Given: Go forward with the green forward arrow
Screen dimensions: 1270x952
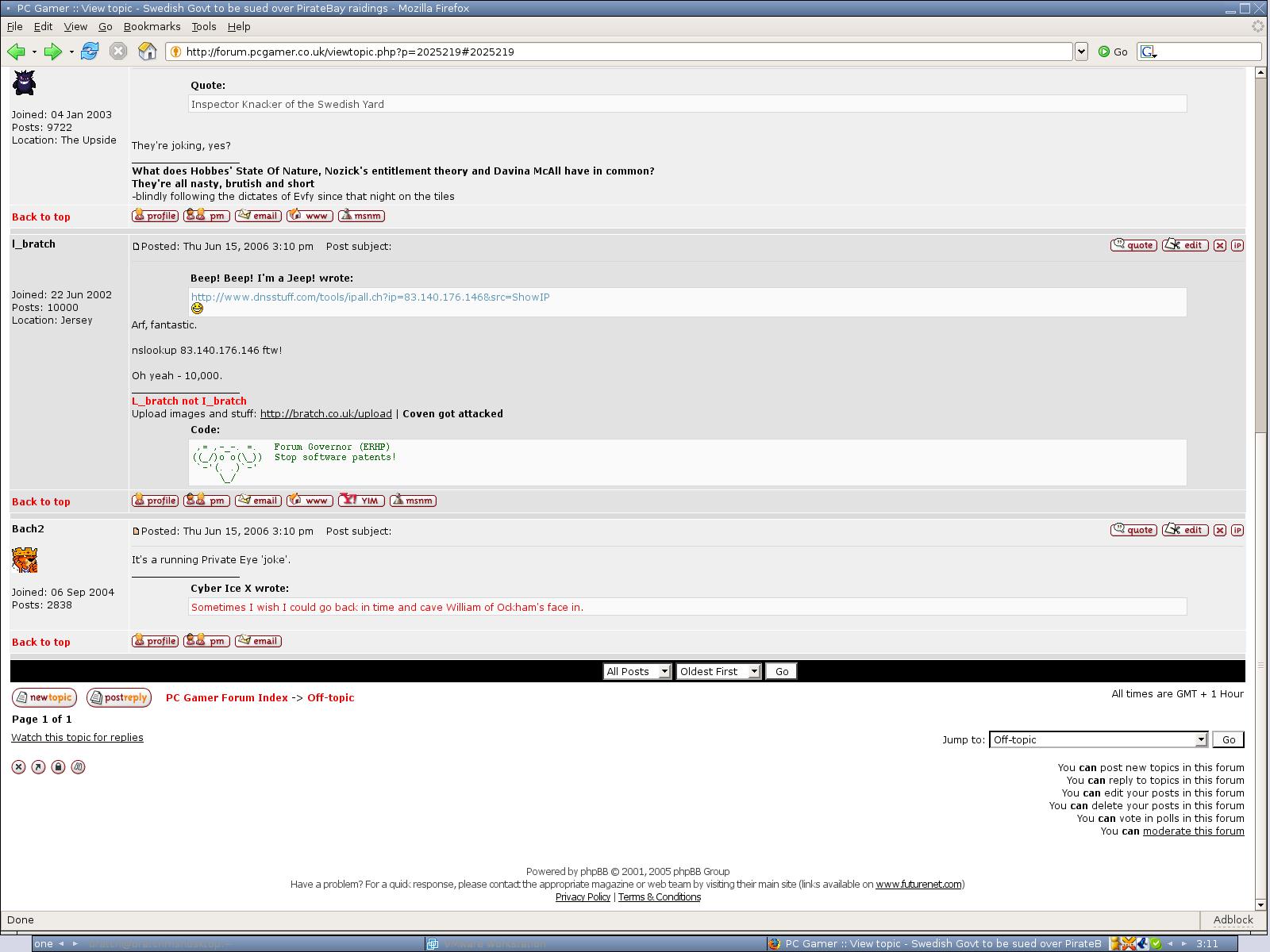Looking at the screenshot, I should click(53, 52).
